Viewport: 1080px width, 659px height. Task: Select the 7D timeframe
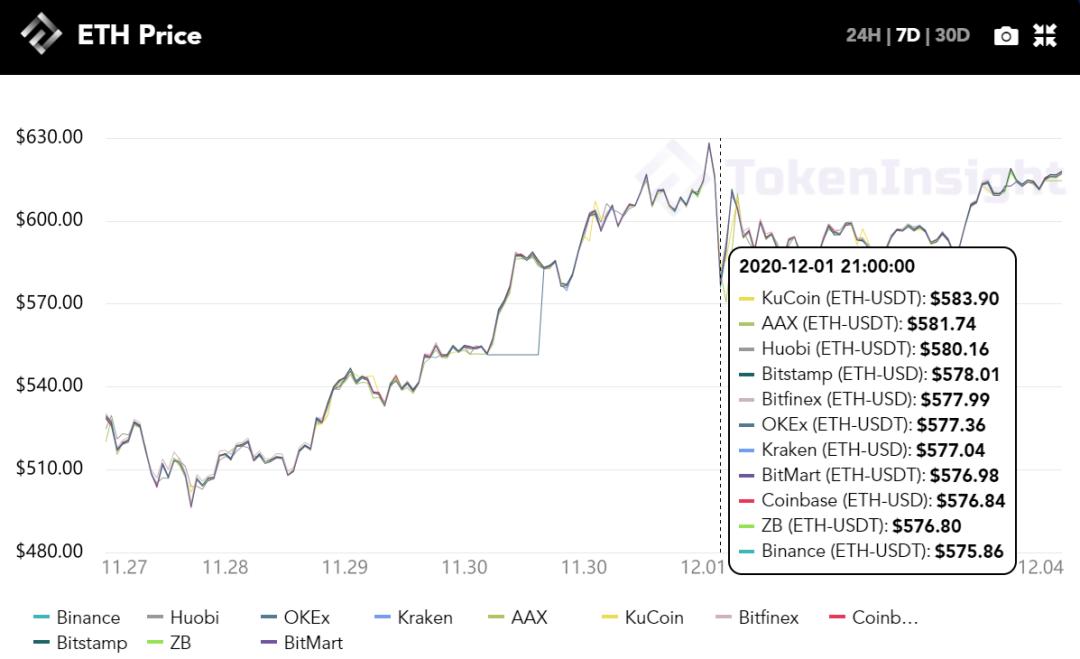click(x=907, y=36)
